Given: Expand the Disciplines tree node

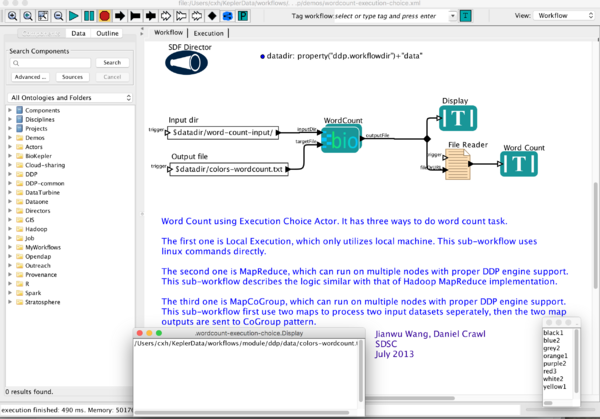Looking at the screenshot, I should click(x=10, y=119).
